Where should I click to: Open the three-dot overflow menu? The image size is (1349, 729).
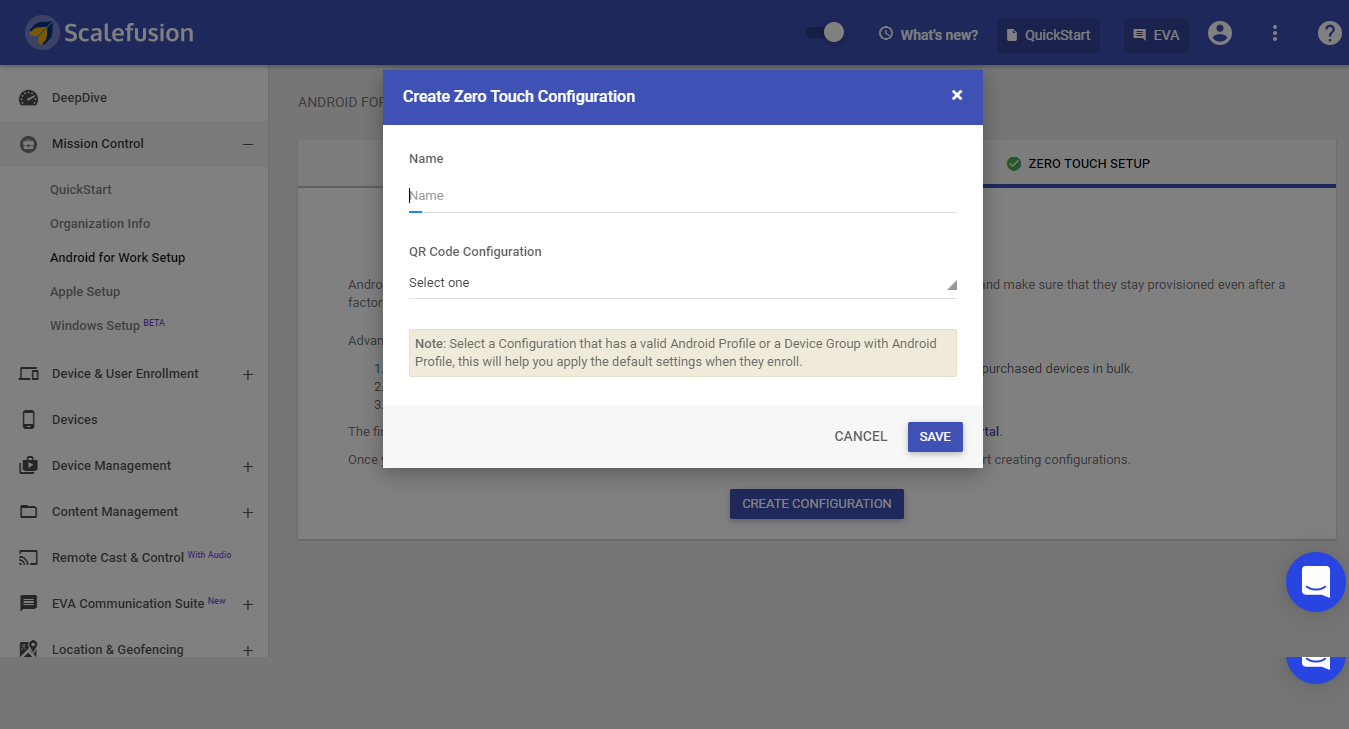click(1274, 32)
